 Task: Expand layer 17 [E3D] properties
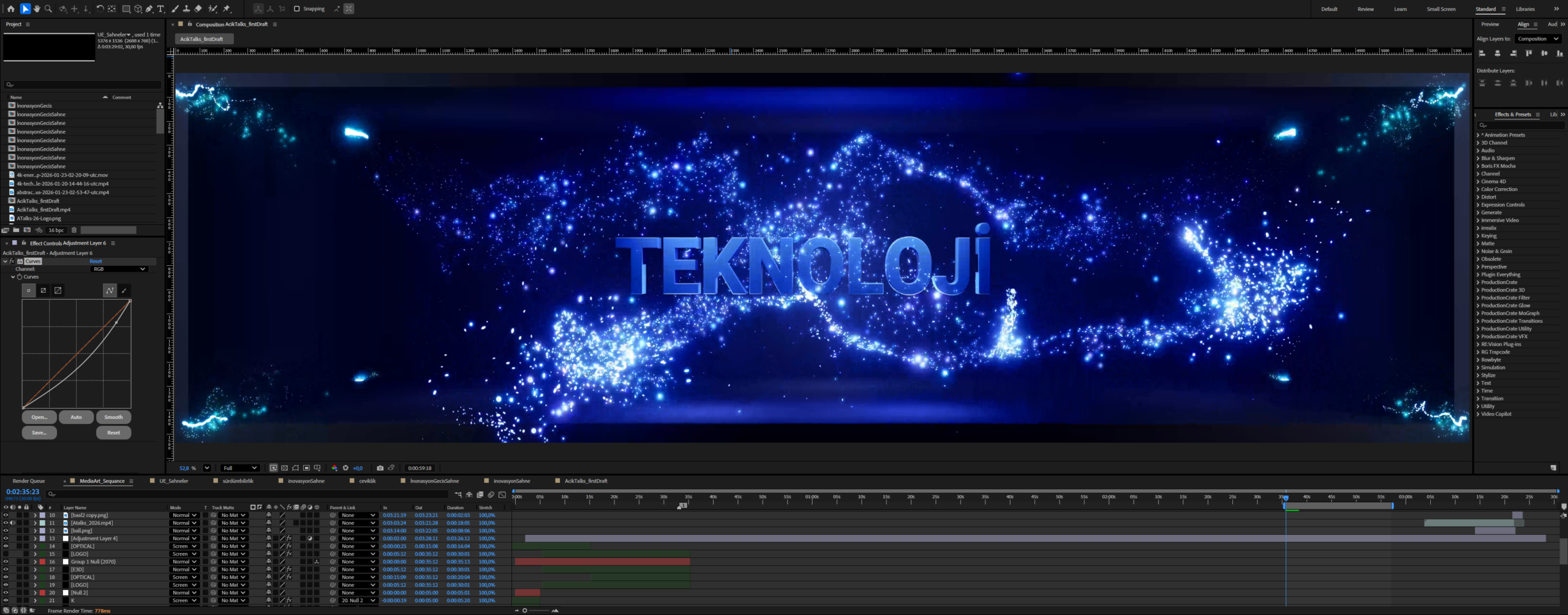35,570
